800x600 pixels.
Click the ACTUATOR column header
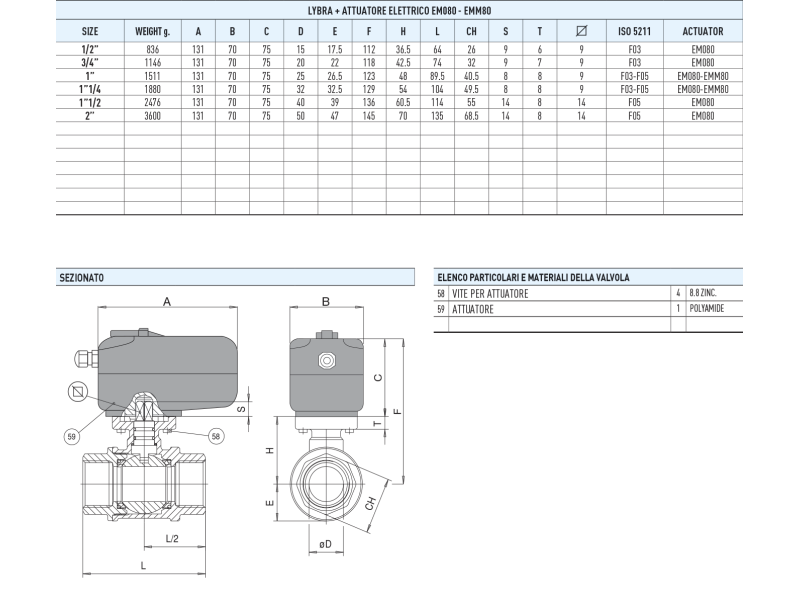(x=702, y=31)
